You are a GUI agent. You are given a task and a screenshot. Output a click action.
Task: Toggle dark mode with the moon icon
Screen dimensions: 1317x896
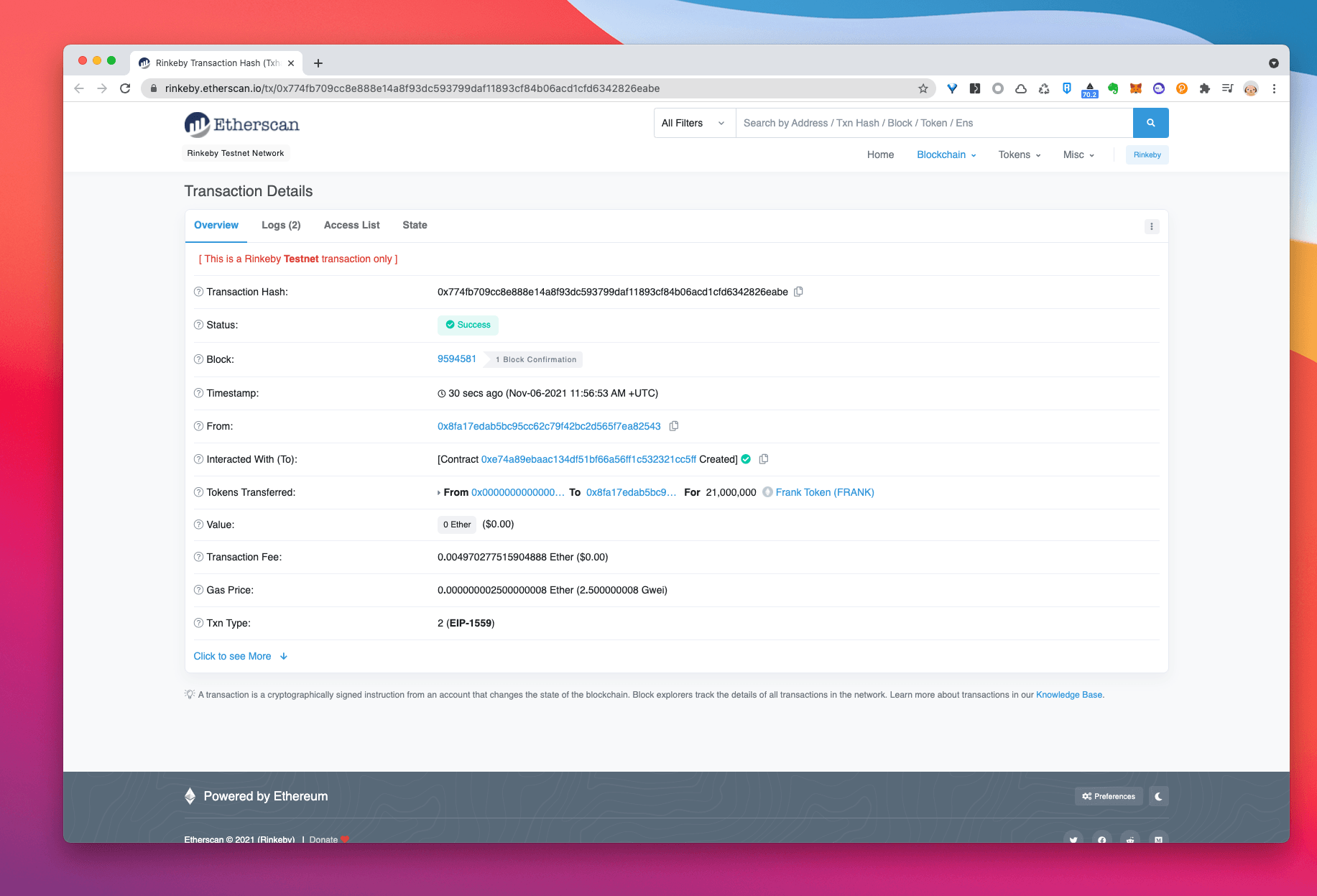[1158, 796]
